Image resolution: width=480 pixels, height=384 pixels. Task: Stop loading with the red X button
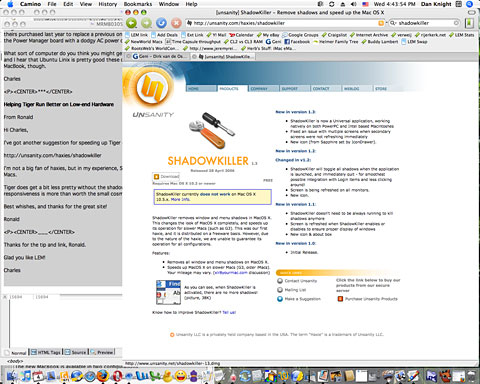176,23
